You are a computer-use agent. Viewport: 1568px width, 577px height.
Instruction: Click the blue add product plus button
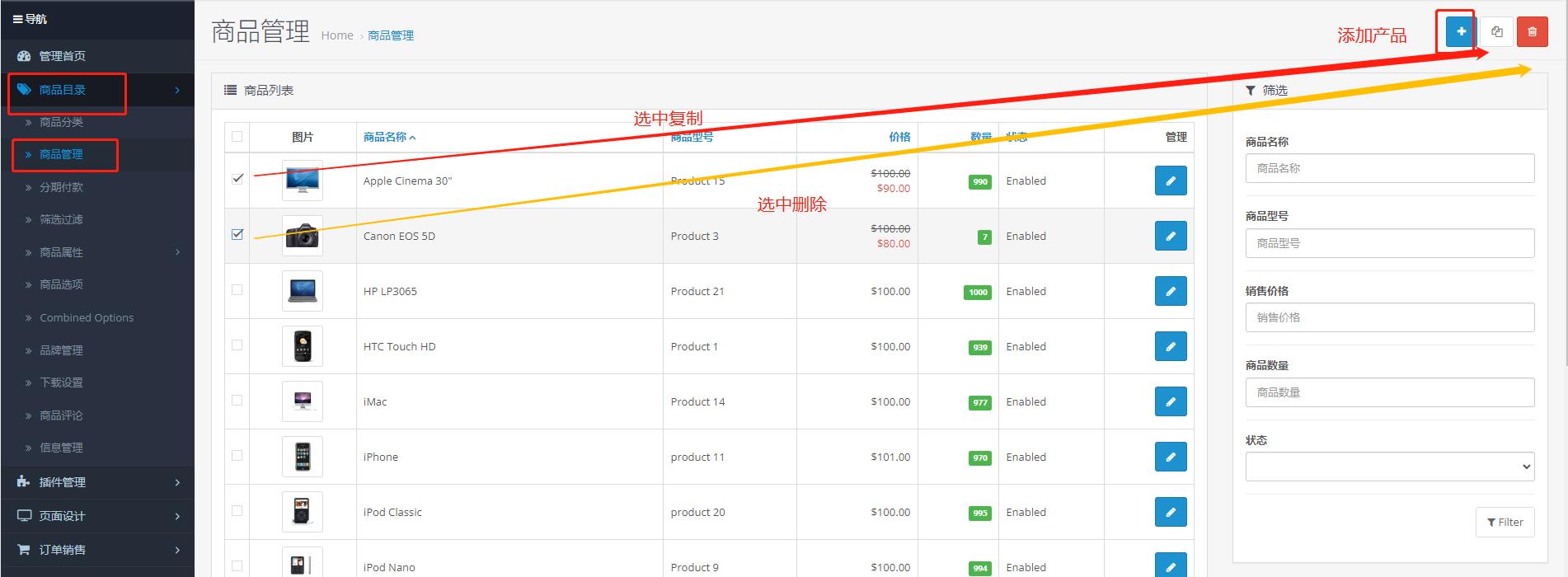[1461, 32]
